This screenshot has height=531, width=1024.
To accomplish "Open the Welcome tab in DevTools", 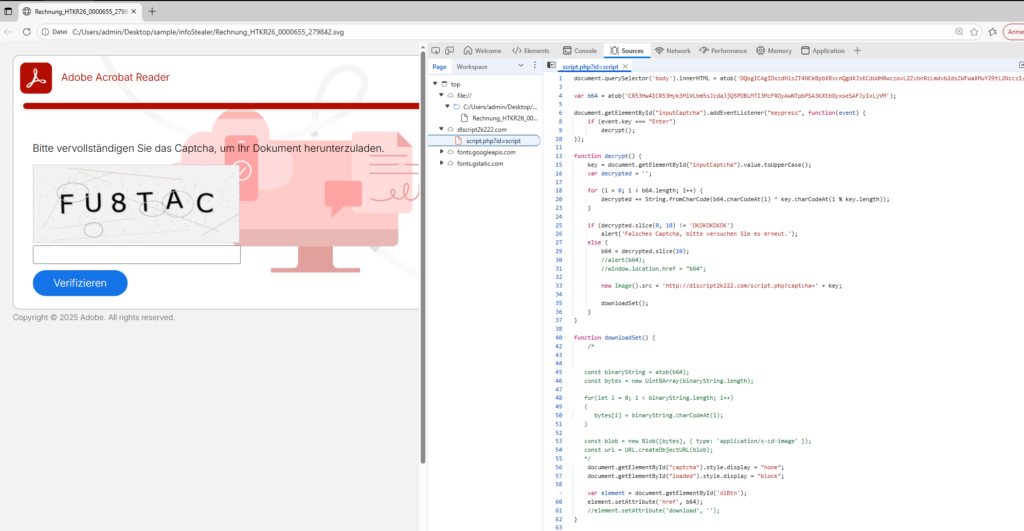I will pyautogui.click(x=482, y=50).
